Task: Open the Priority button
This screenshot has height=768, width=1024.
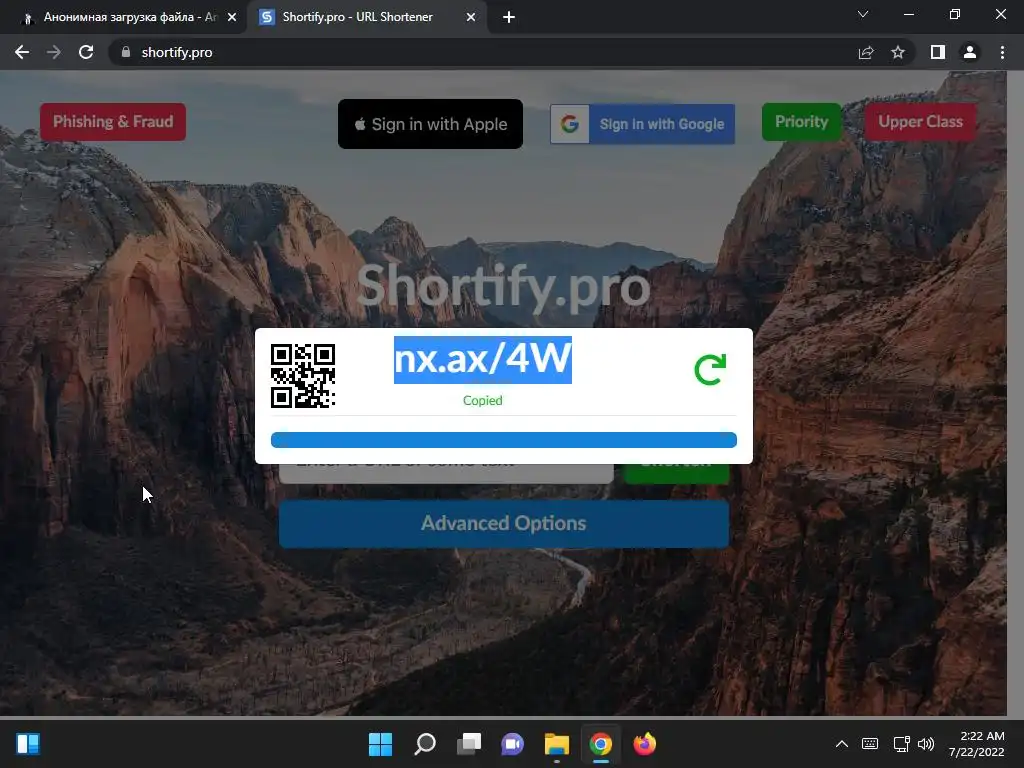Action: [x=801, y=121]
